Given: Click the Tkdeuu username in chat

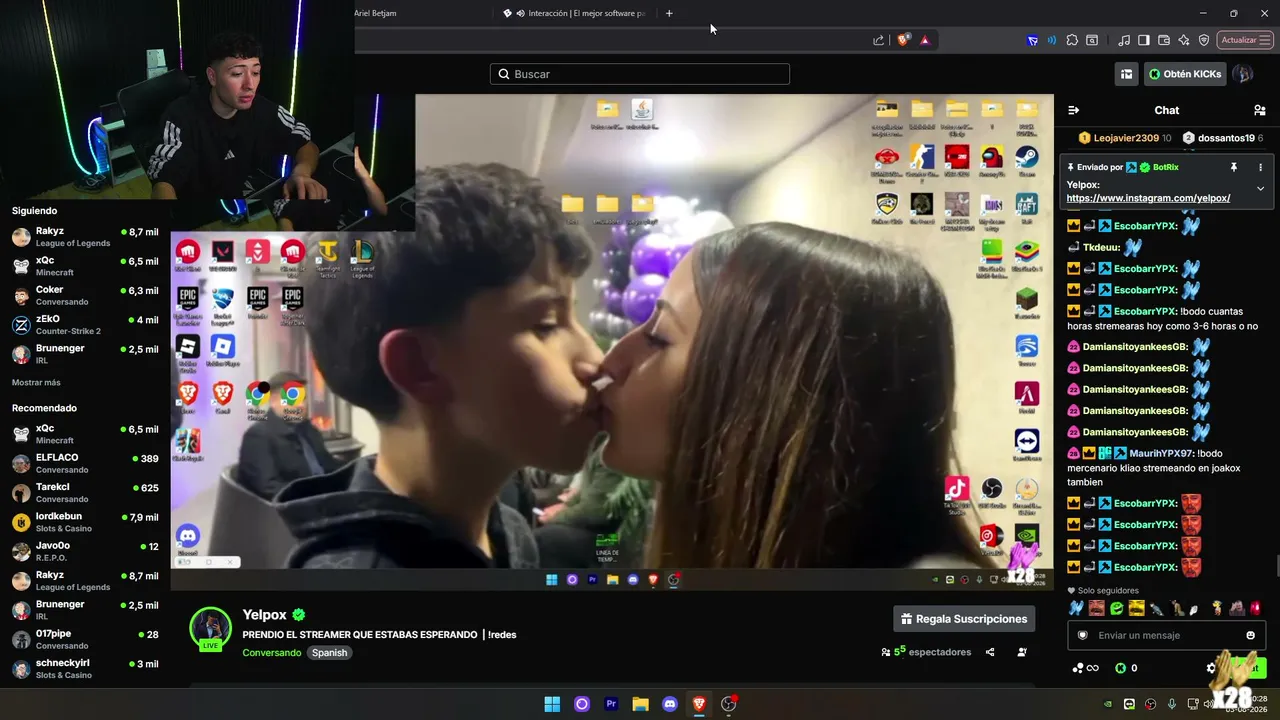Looking at the screenshot, I should tap(1102, 247).
